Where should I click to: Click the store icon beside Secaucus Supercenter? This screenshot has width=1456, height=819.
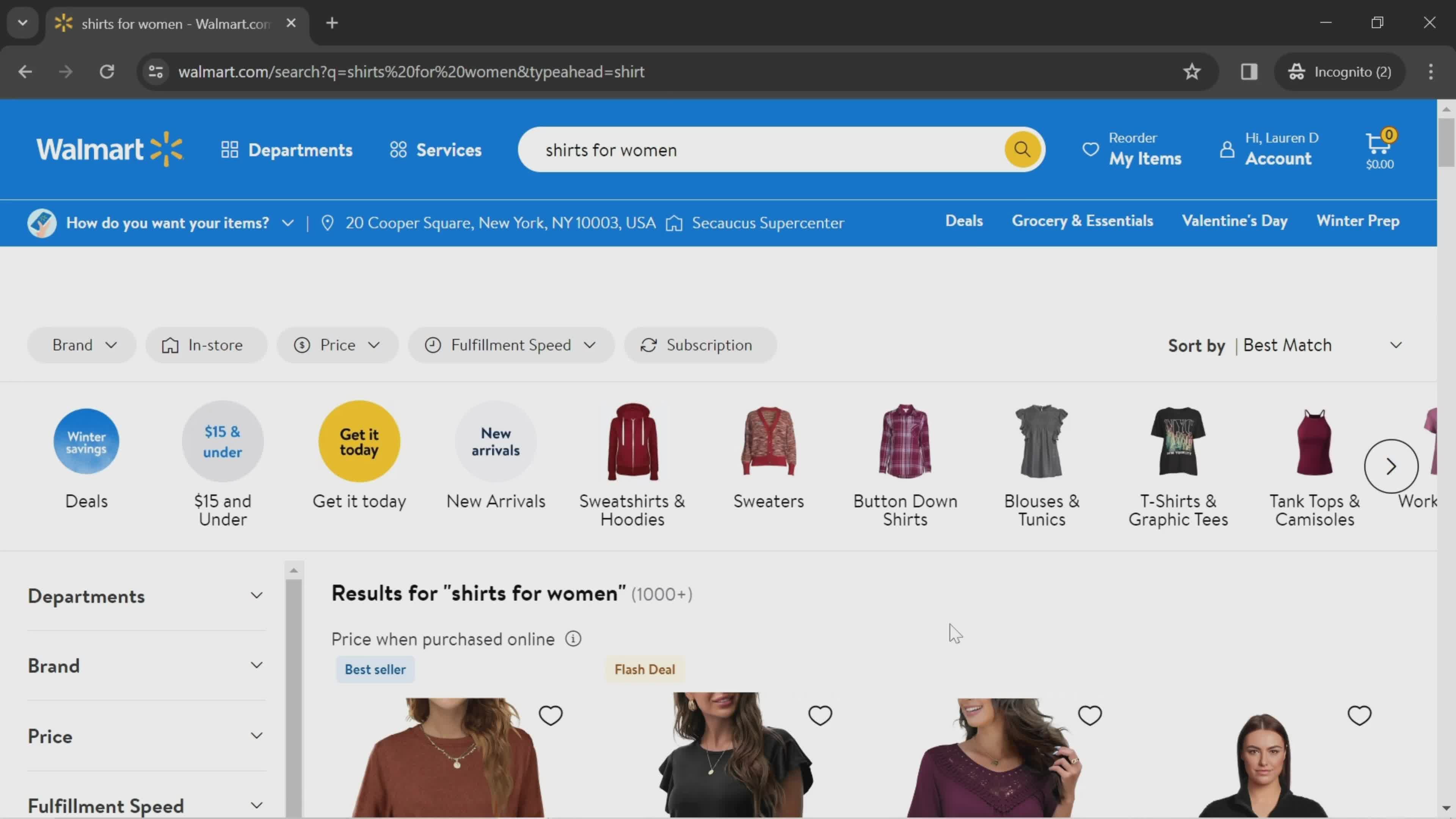pos(674,223)
